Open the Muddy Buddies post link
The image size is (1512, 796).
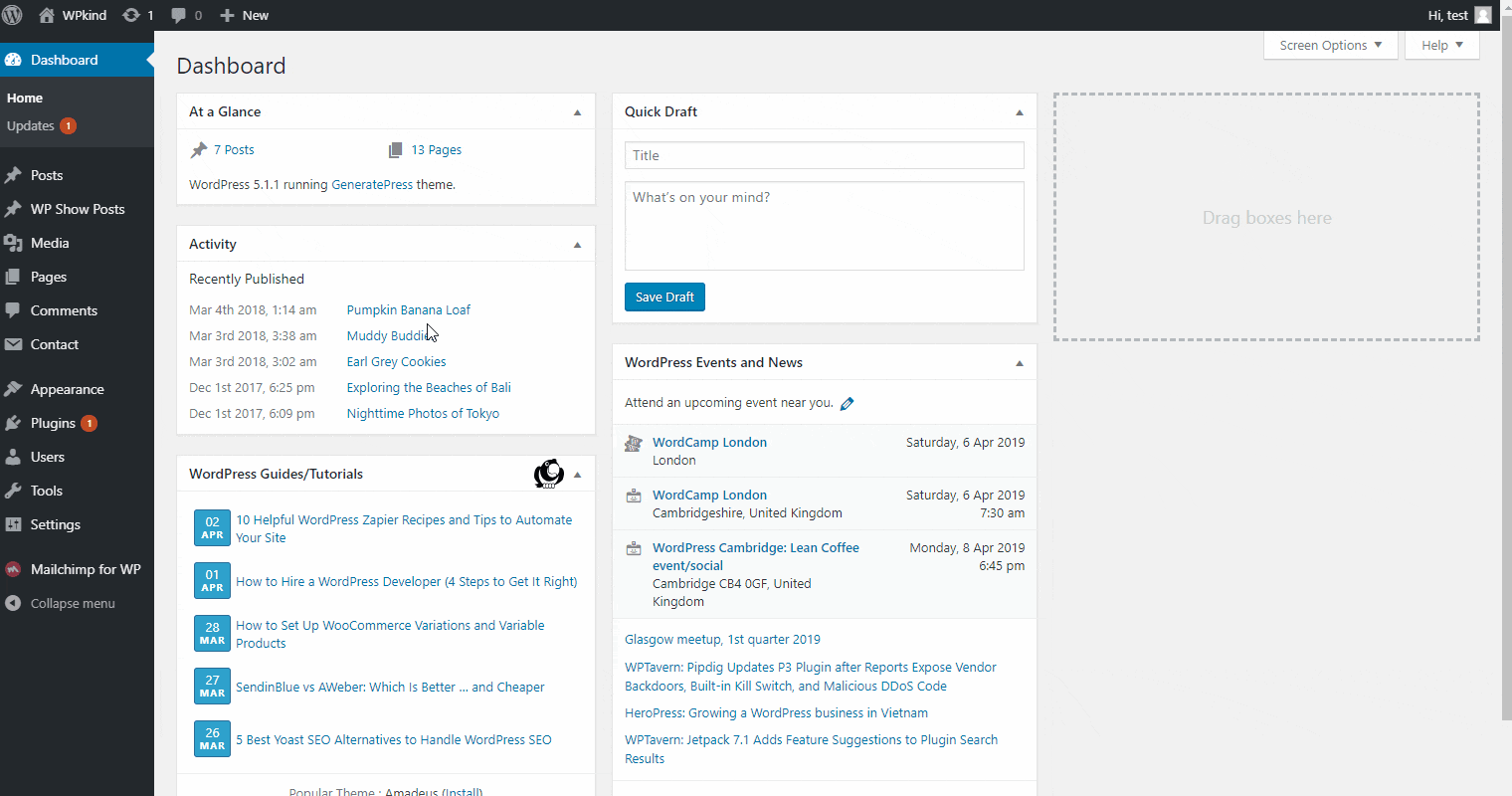pos(389,336)
